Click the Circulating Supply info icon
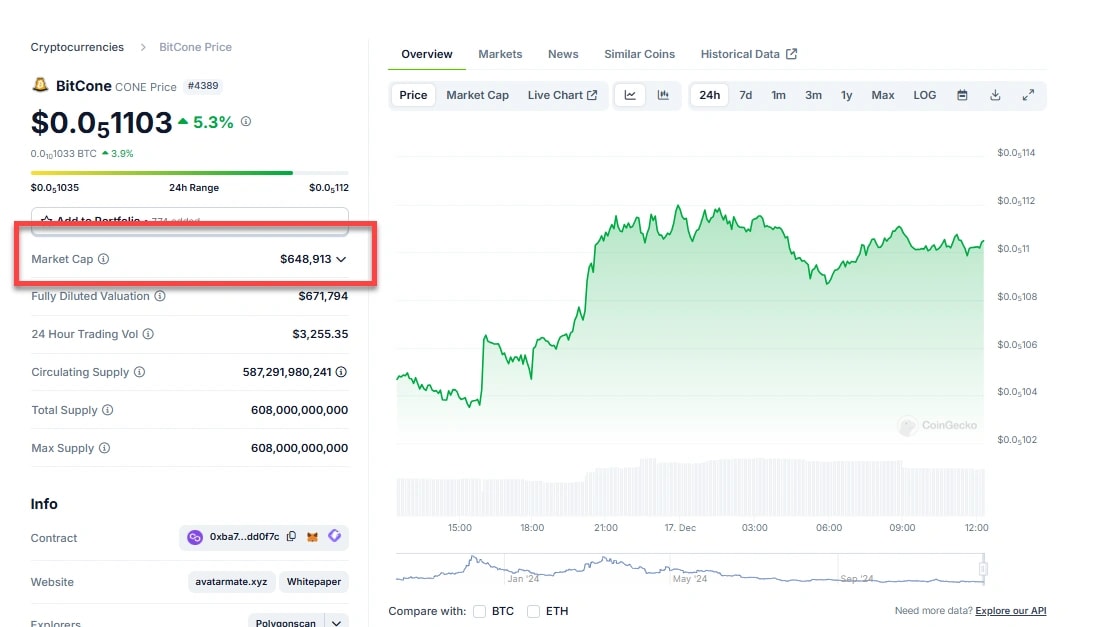Viewport: 1093px width, 627px height. point(139,372)
